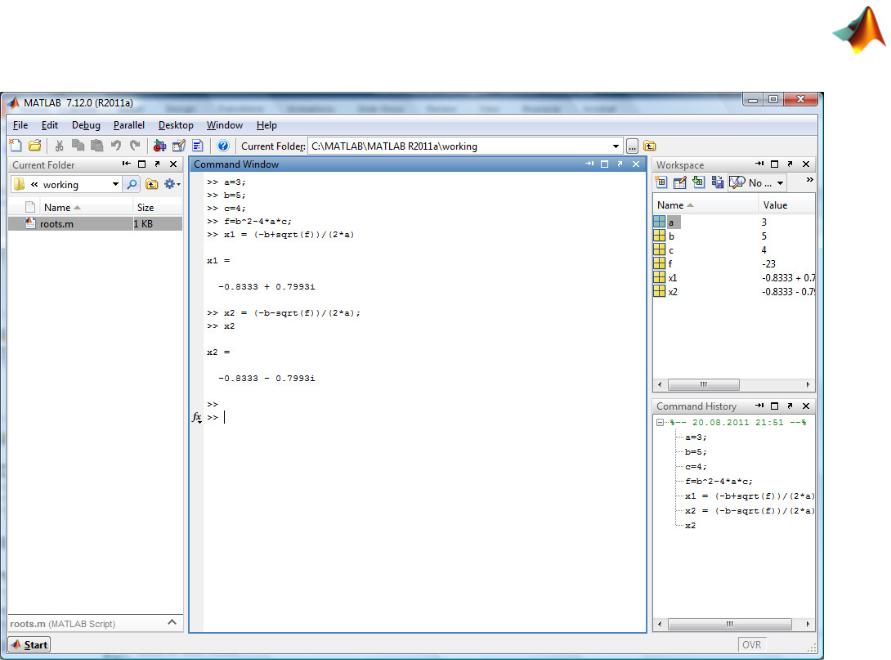The height and width of the screenshot is (660, 891).
Task: Browse for folder using the ellipsis button
Action: (632, 146)
